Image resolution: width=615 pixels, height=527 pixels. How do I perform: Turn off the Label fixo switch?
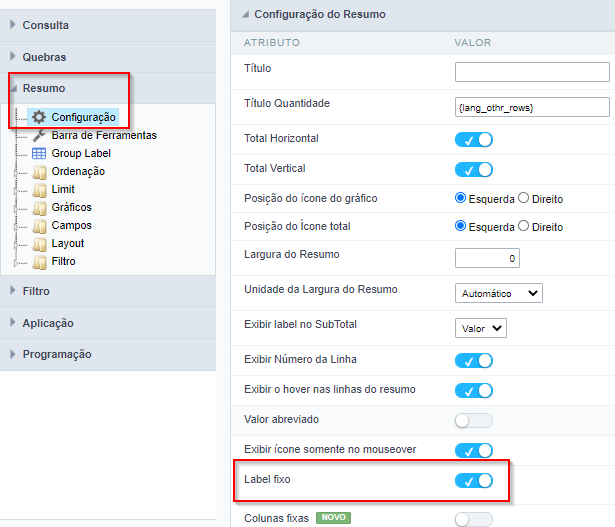point(473,480)
